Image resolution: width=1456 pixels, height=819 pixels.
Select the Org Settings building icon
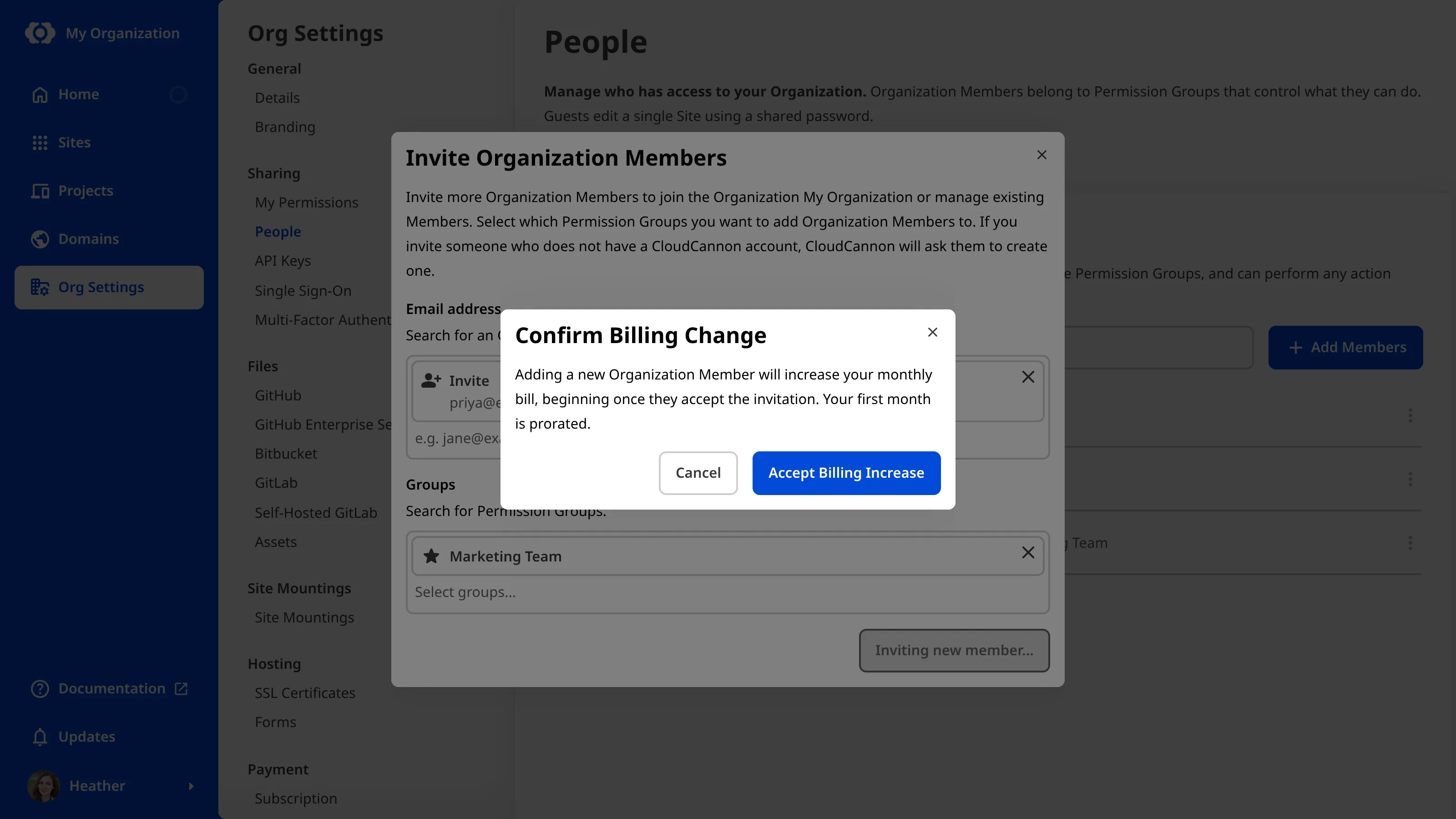click(40, 287)
